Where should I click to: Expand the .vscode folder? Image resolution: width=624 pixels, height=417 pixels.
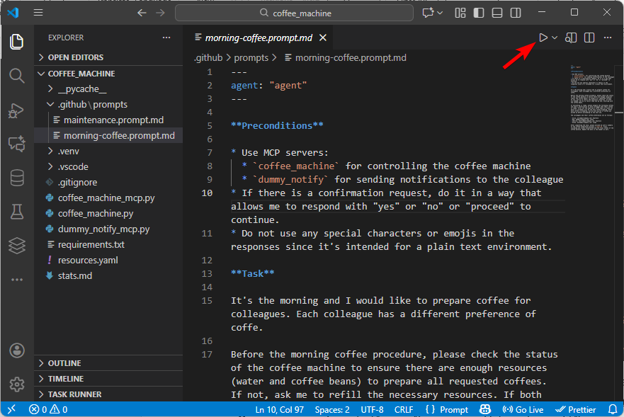point(108,167)
